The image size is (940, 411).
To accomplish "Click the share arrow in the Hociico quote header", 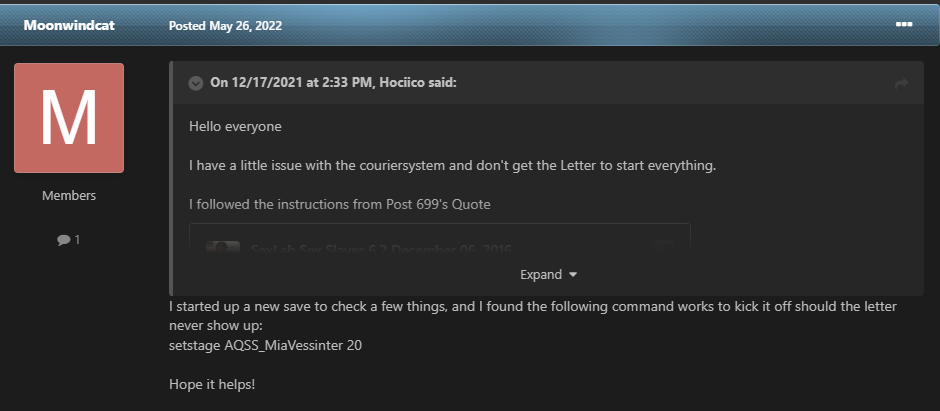I will [x=901, y=84].
